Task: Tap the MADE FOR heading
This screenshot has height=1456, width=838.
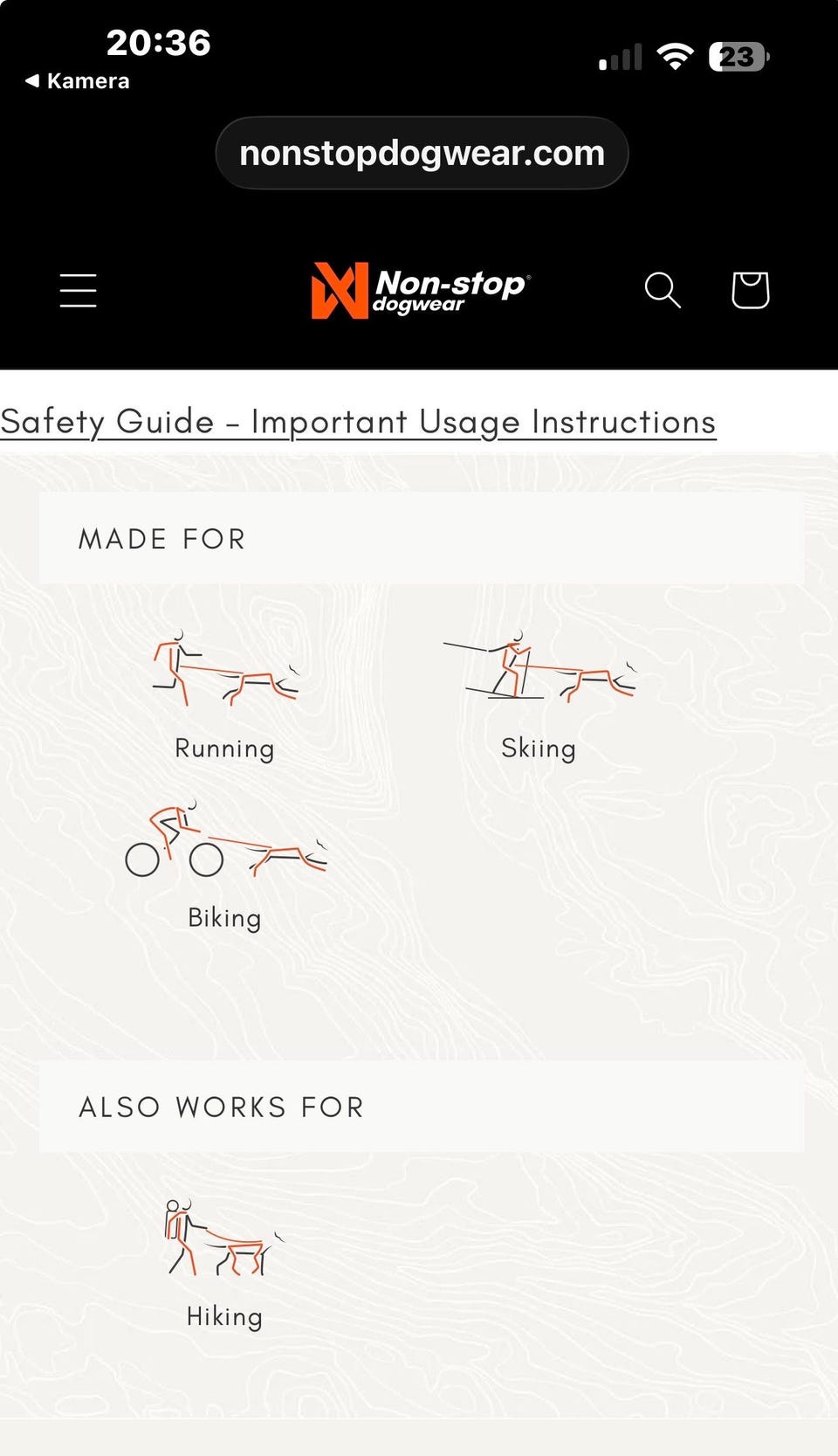Action: coord(162,539)
